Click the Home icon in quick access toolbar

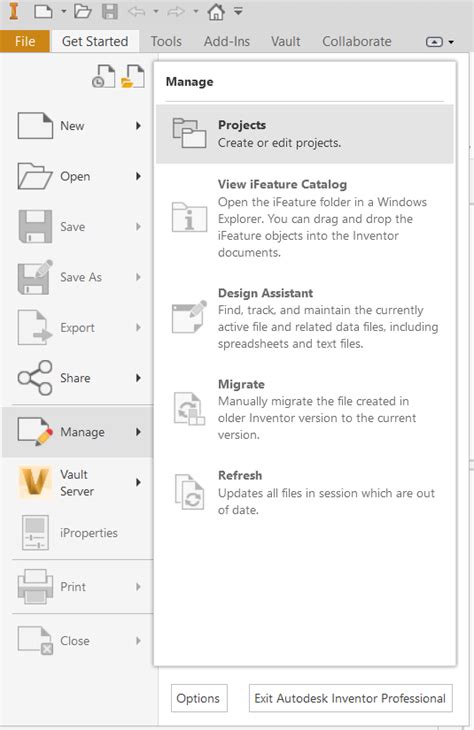[x=216, y=12]
